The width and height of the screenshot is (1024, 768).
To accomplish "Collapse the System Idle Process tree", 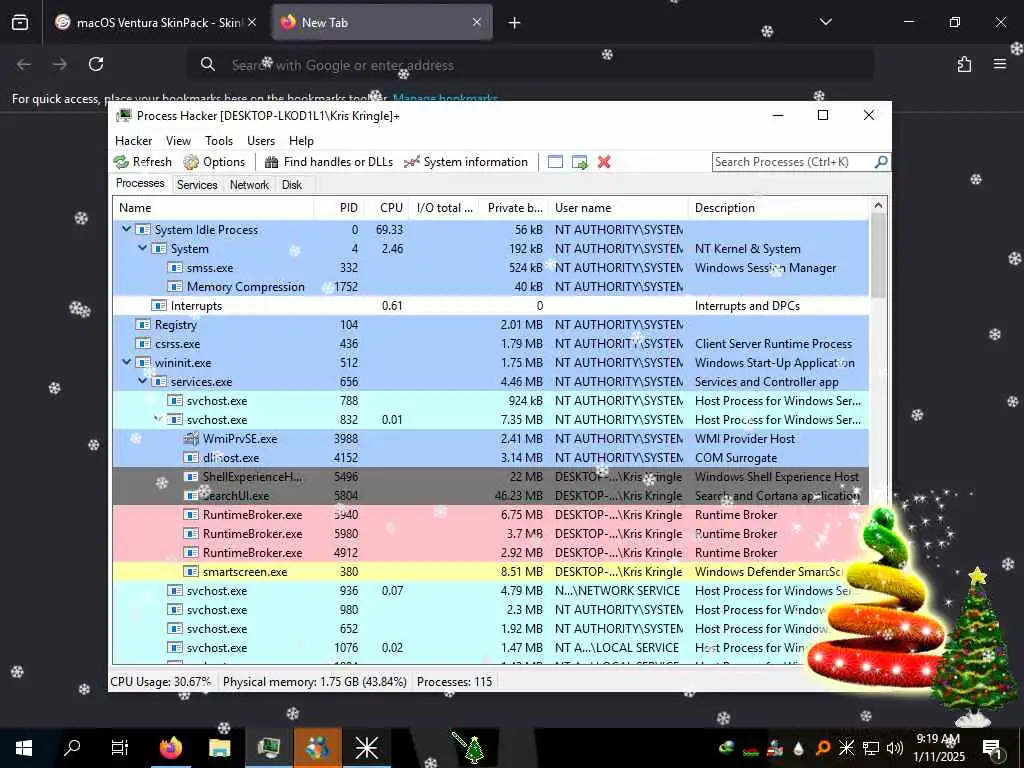I will 127,229.
